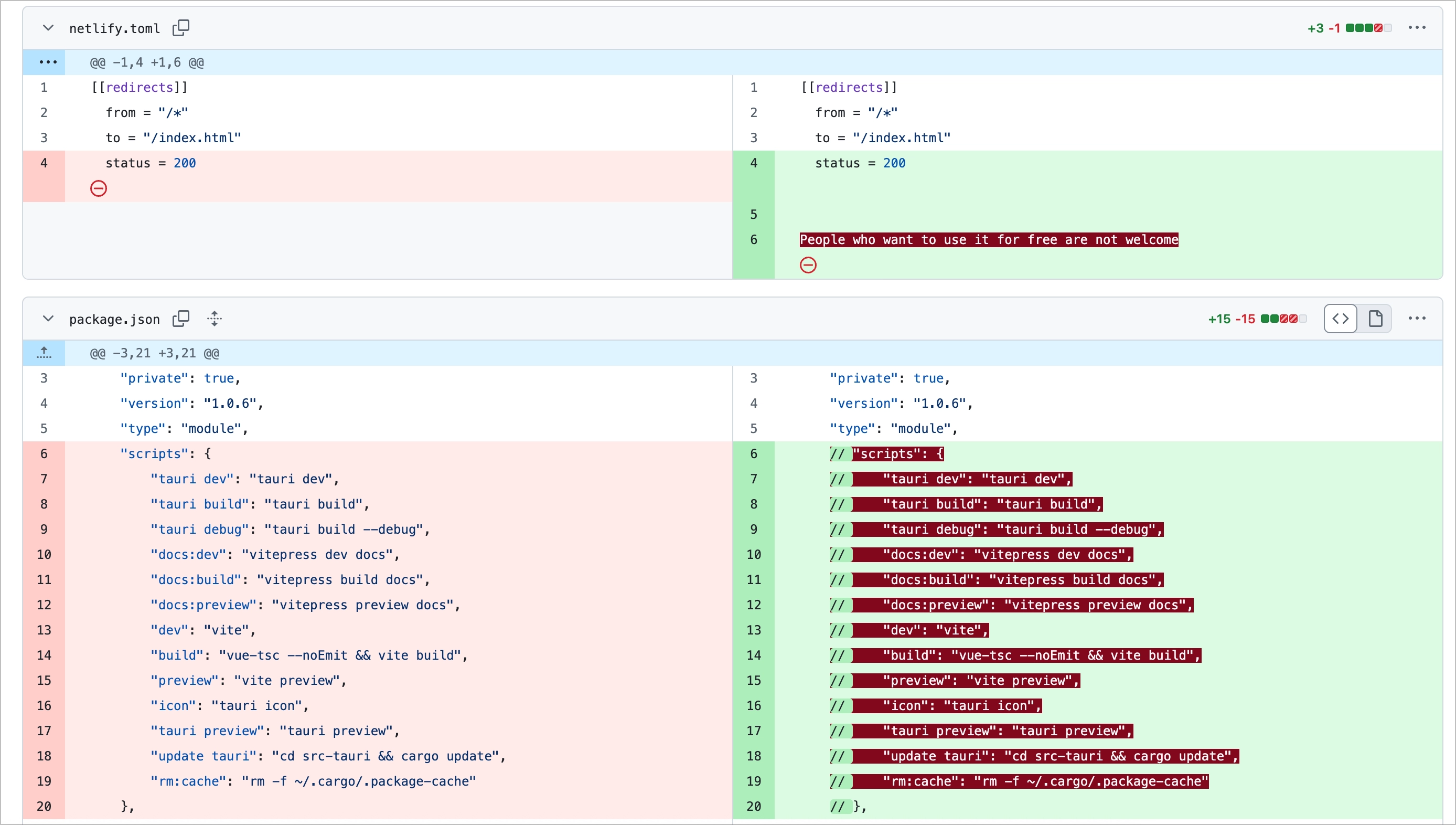1456x825 pixels.
Task: Click removed line number 20 in package.json
Action: pos(44,807)
